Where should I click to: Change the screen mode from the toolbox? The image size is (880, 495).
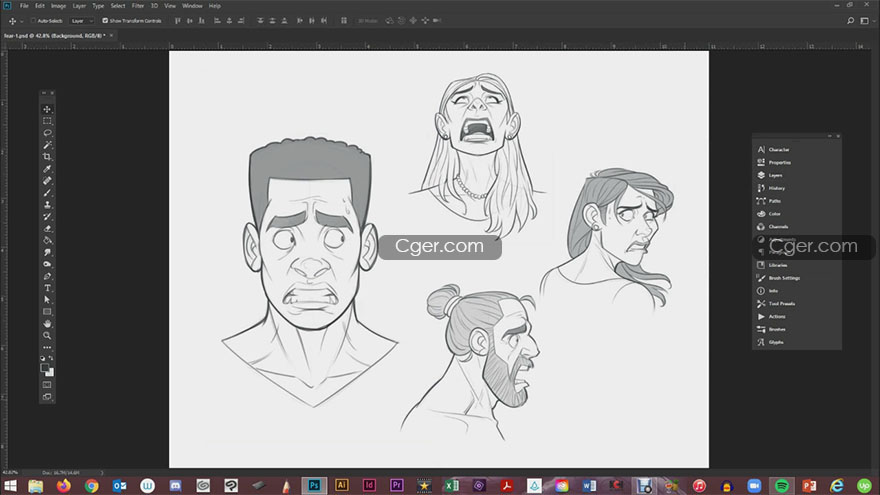coord(47,397)
